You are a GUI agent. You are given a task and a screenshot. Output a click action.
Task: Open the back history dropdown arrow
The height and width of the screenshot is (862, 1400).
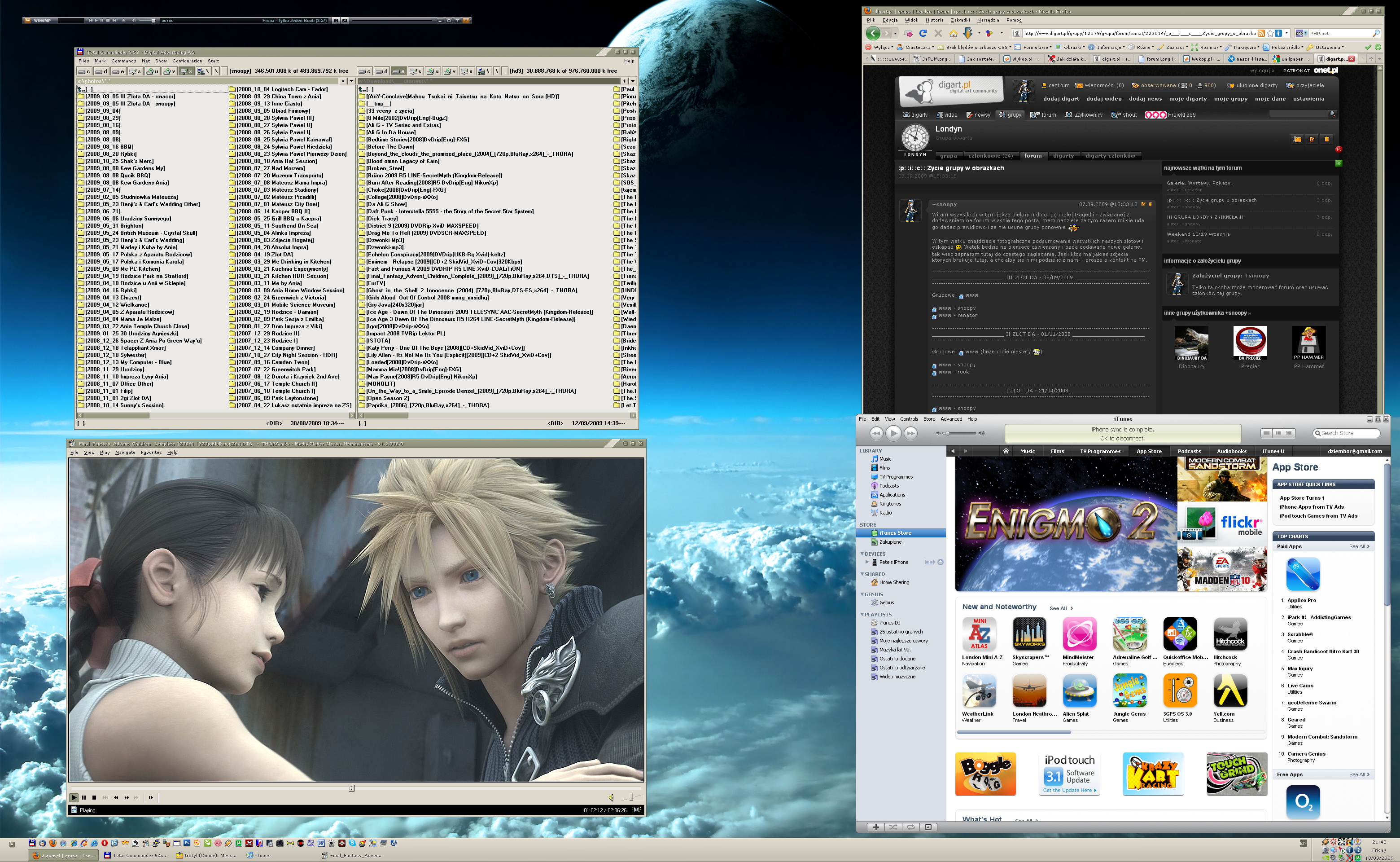point(895,34)
